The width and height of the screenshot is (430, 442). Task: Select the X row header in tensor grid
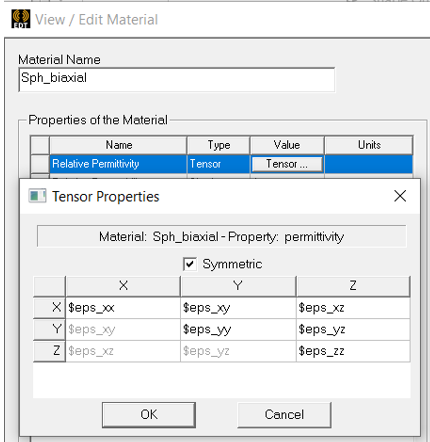(49, 307)
